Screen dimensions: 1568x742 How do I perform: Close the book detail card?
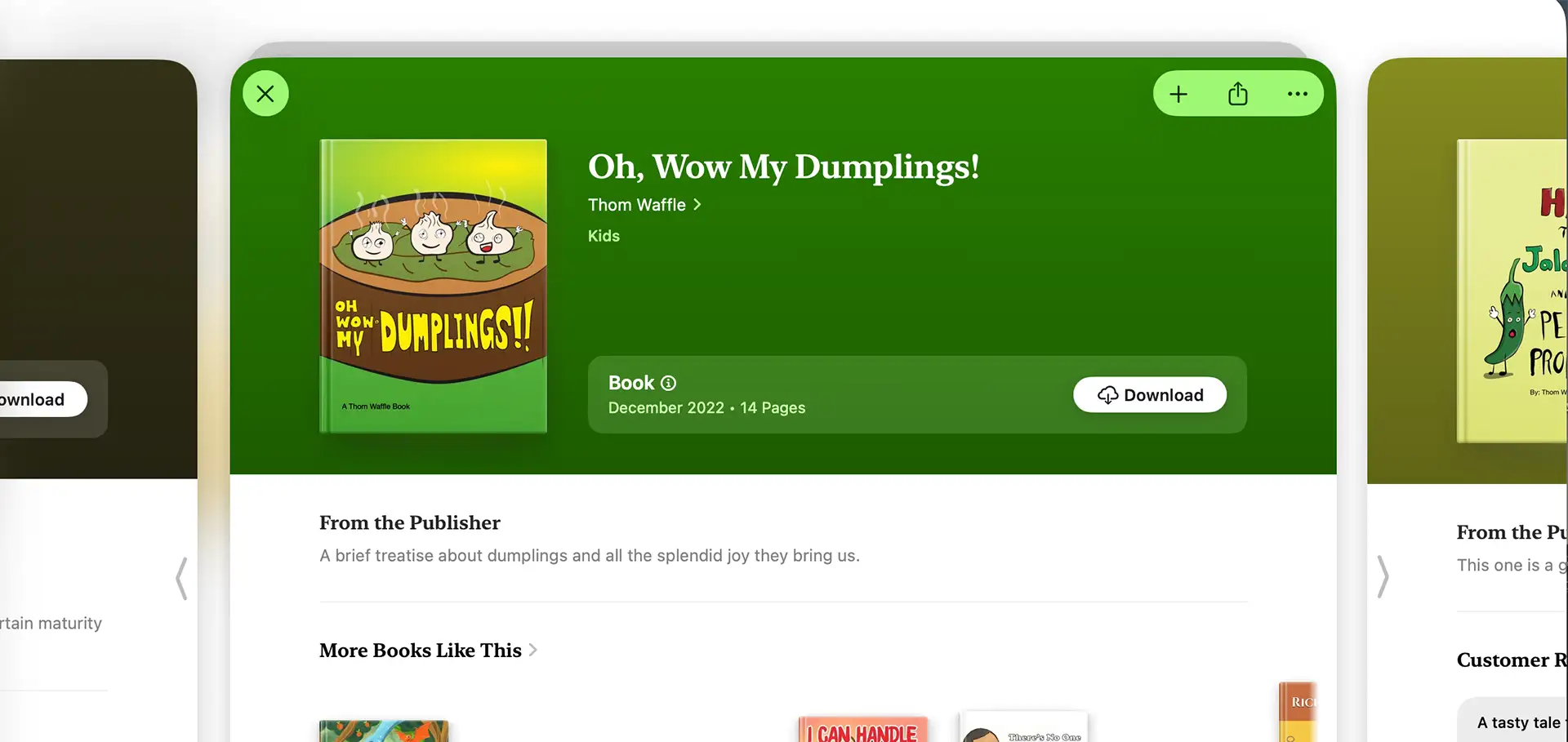point(265,94)
